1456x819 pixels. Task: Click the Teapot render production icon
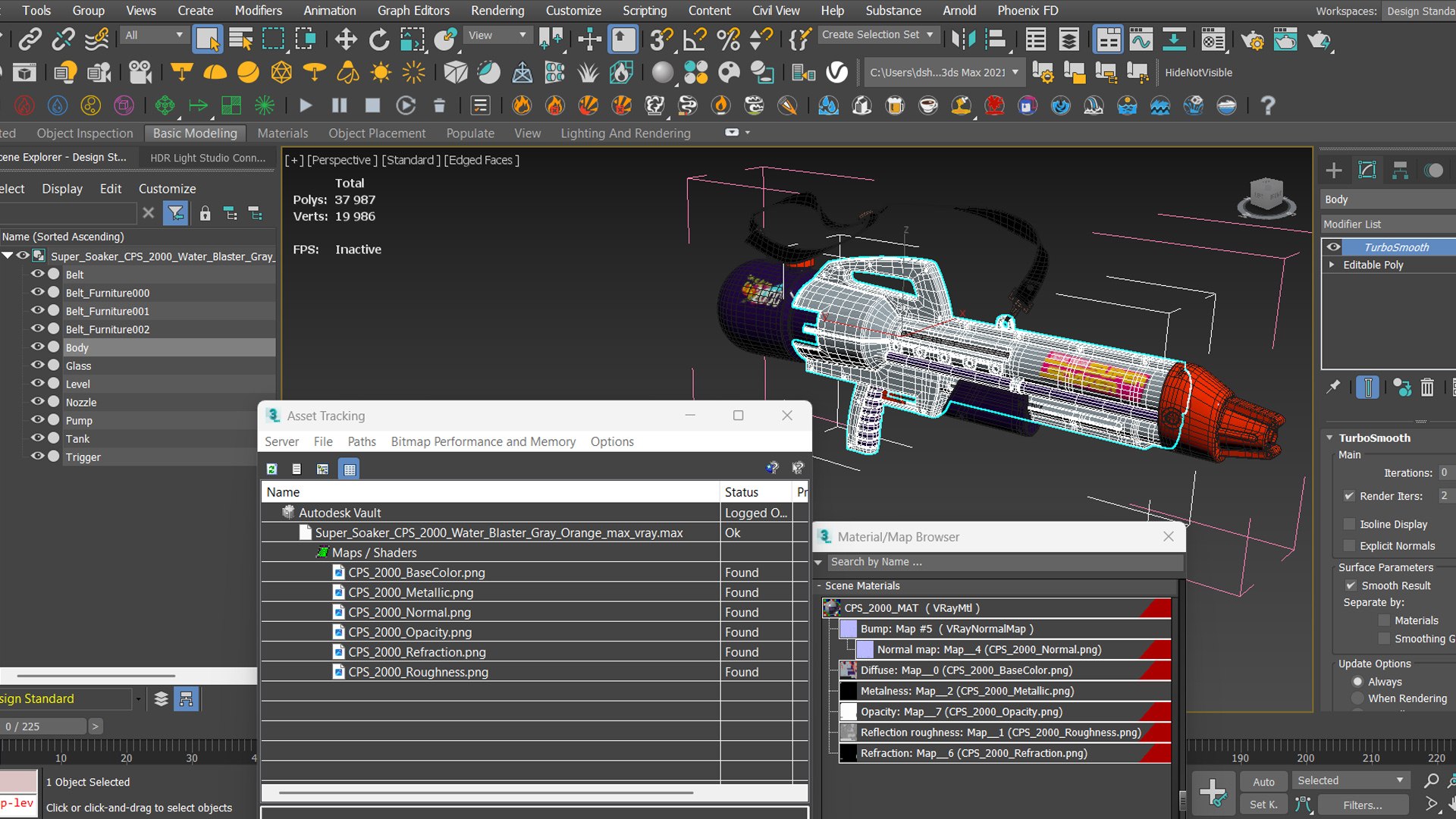coord(1319,39)
